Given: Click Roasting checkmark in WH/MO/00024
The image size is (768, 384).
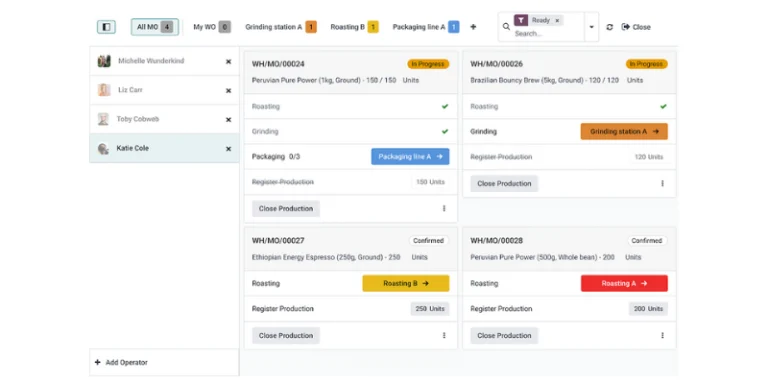Looking at the screenshot, I should click(445, 106).
